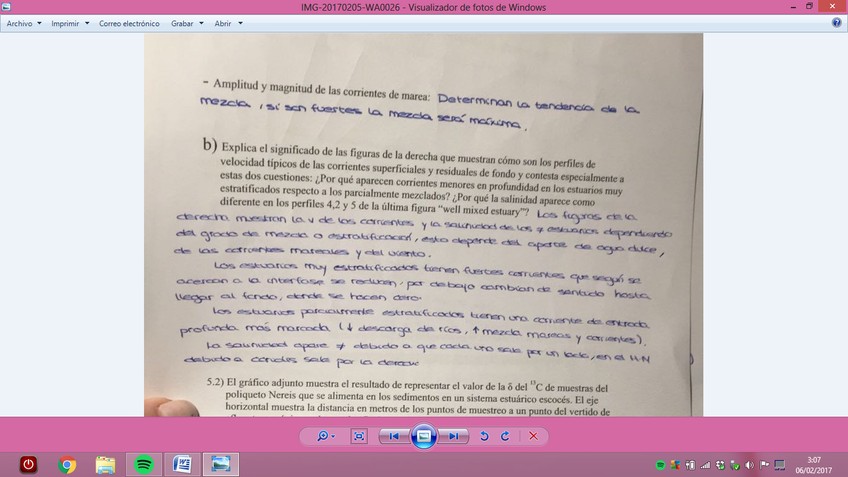Rotate the photo counterclockwise
This screenshot has width=848, height=477.
(x=484, y=436)
